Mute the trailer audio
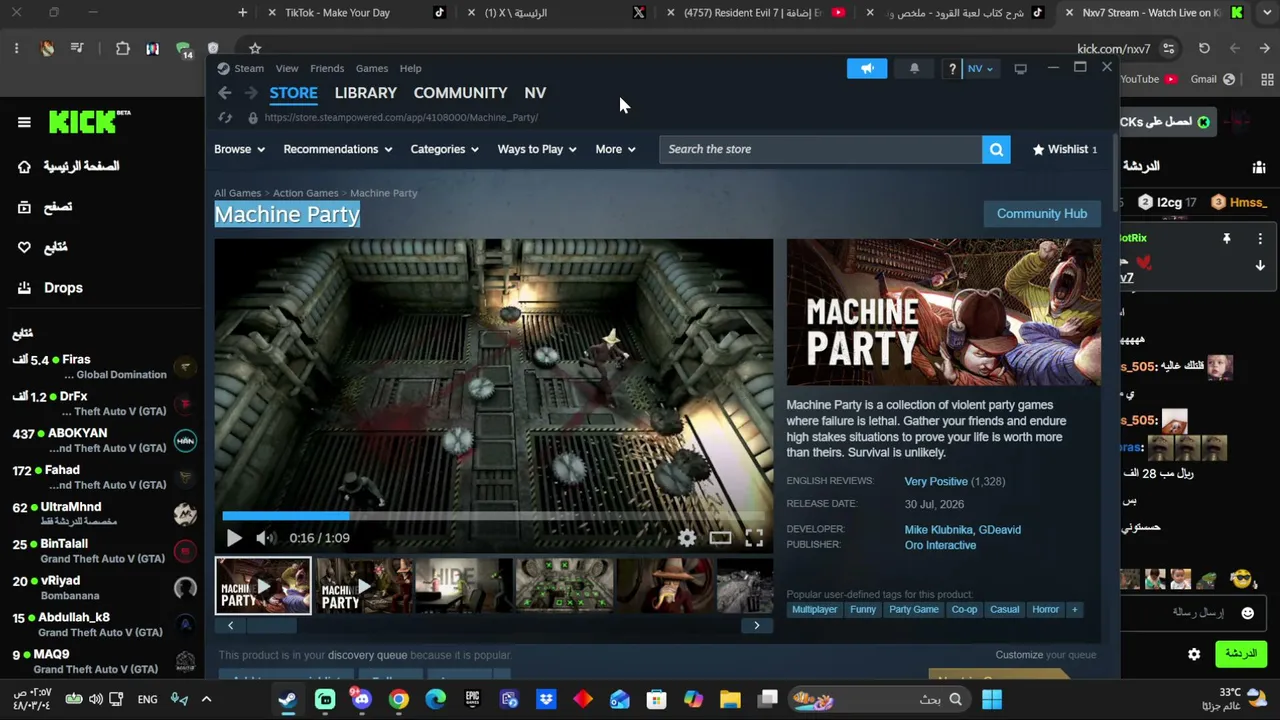Screen dimensions: 1280x720 [x=264, y=538]
